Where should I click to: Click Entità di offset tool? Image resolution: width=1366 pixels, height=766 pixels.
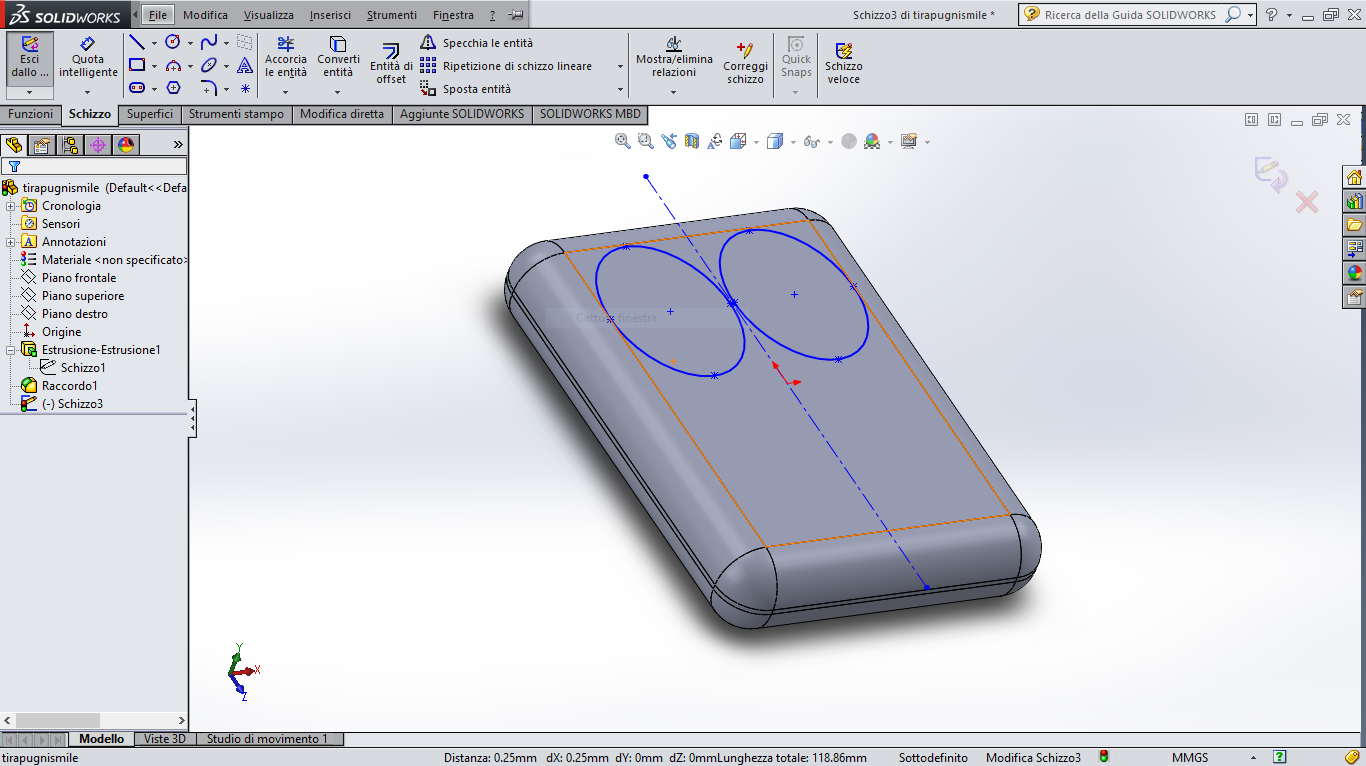391,63
